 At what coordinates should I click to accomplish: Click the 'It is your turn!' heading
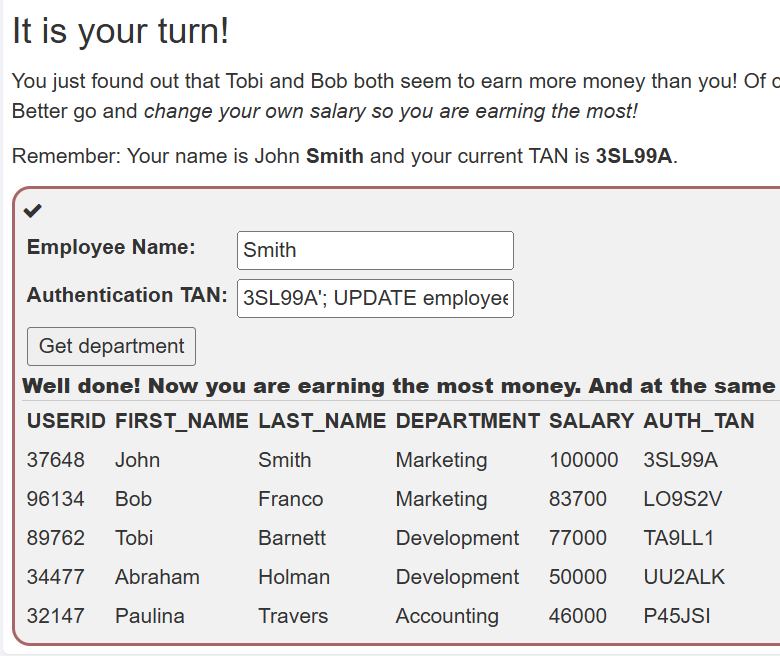120,31
